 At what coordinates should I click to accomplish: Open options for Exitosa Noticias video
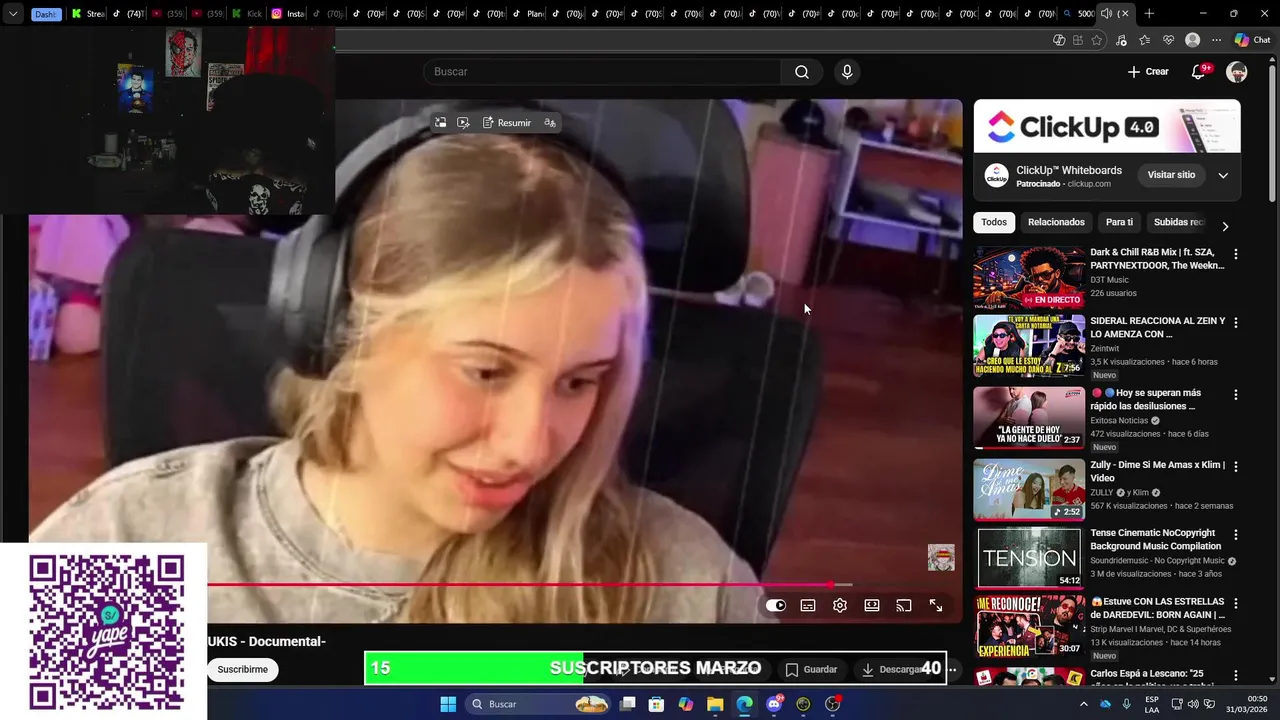pos(1236,395)
